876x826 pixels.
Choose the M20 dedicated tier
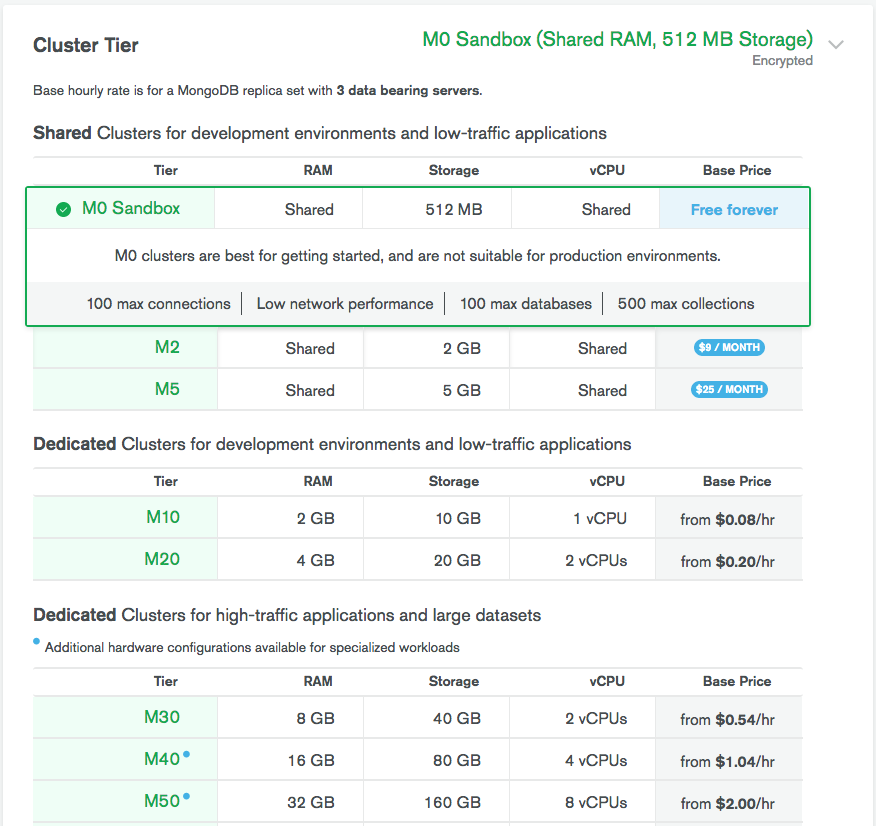click(x=162, y=559)
